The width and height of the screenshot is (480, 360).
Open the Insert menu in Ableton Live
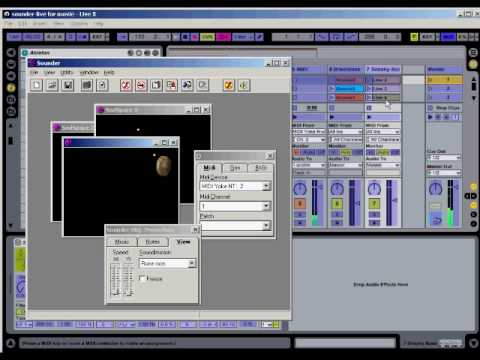pos(40,24)
